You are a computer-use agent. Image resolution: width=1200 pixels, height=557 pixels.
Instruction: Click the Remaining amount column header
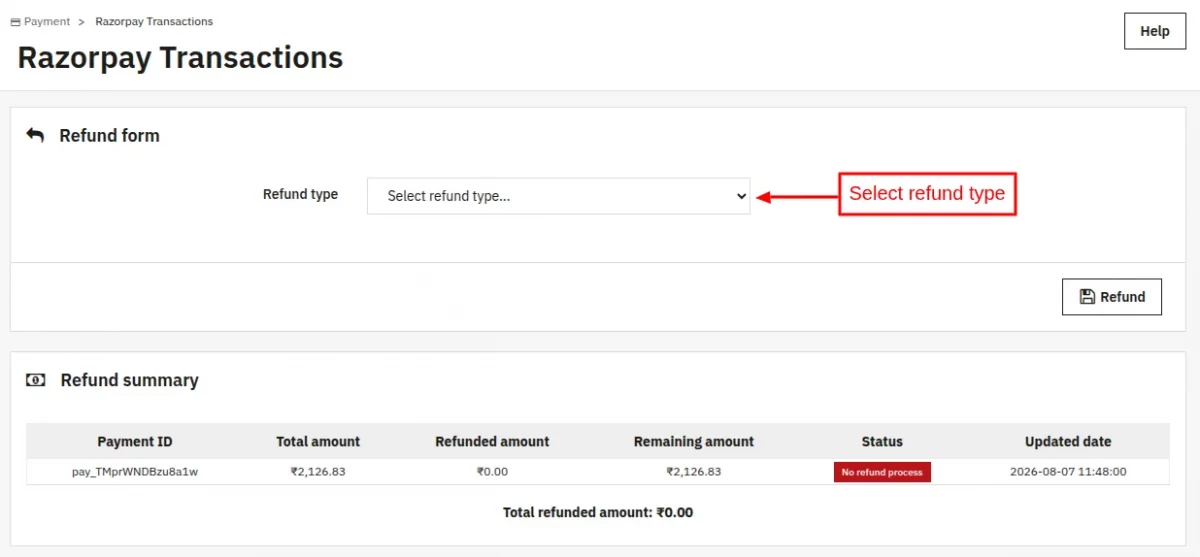694,441
